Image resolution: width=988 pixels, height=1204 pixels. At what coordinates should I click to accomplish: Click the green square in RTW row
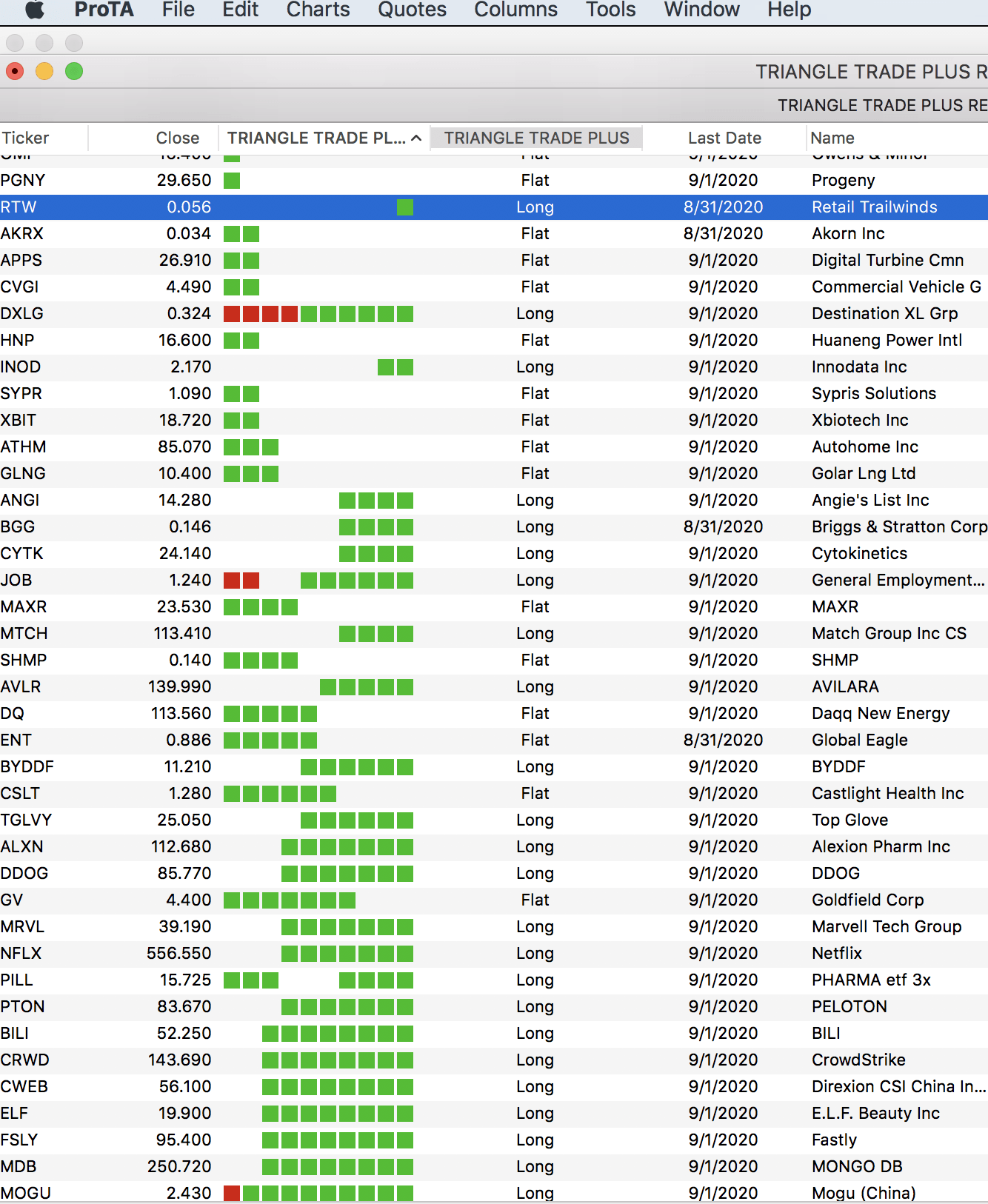click(405, 207)
